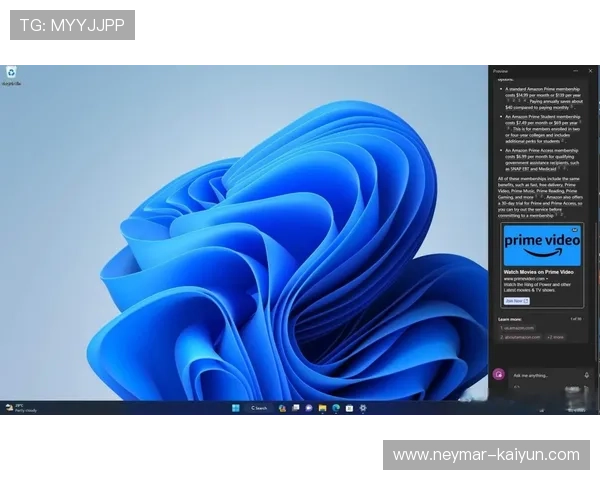Click the microphone icon in chat box
This screenshot has height=480, width=600.
[x=586, y=375]
